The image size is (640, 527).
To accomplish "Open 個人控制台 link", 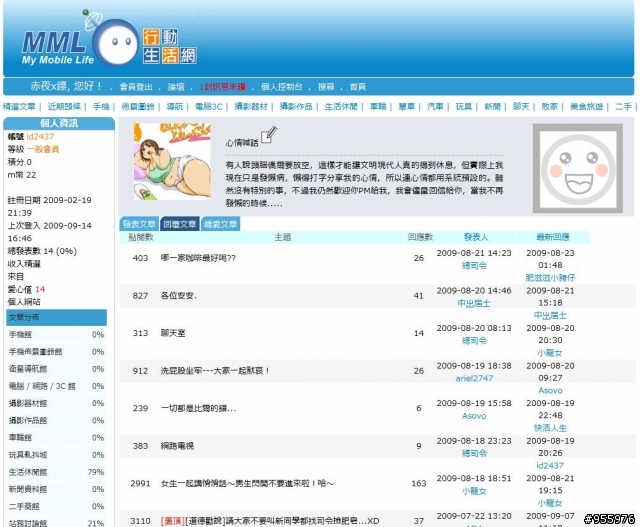I will point(282,87).
